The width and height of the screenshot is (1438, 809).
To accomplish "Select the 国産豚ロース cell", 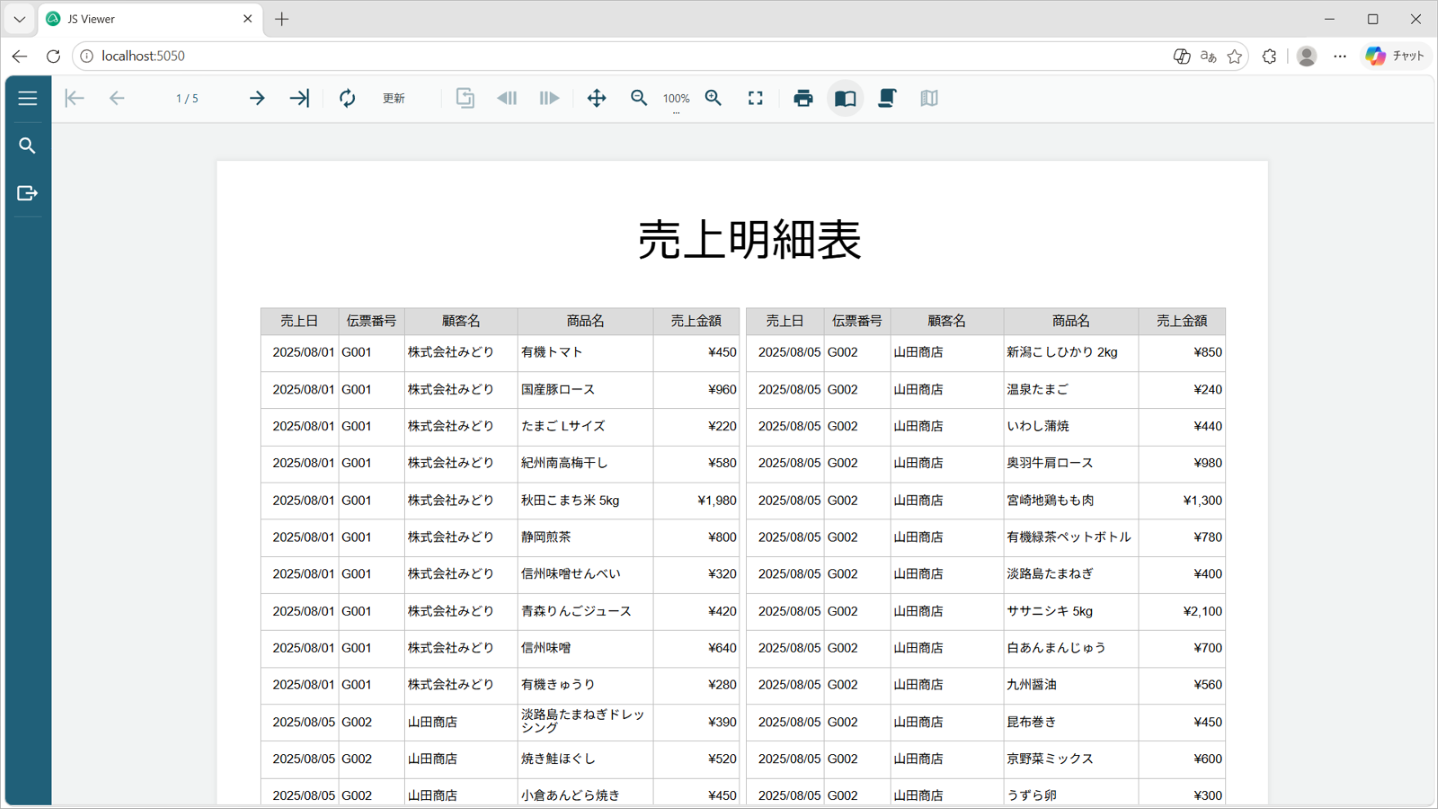I will pyautogui.click(x=585, y=390).
